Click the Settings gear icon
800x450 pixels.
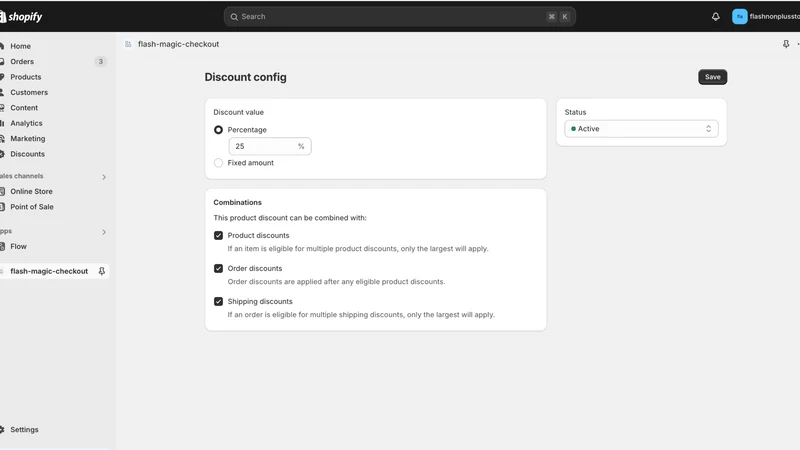pyautogui.click(x=2, y=430)
